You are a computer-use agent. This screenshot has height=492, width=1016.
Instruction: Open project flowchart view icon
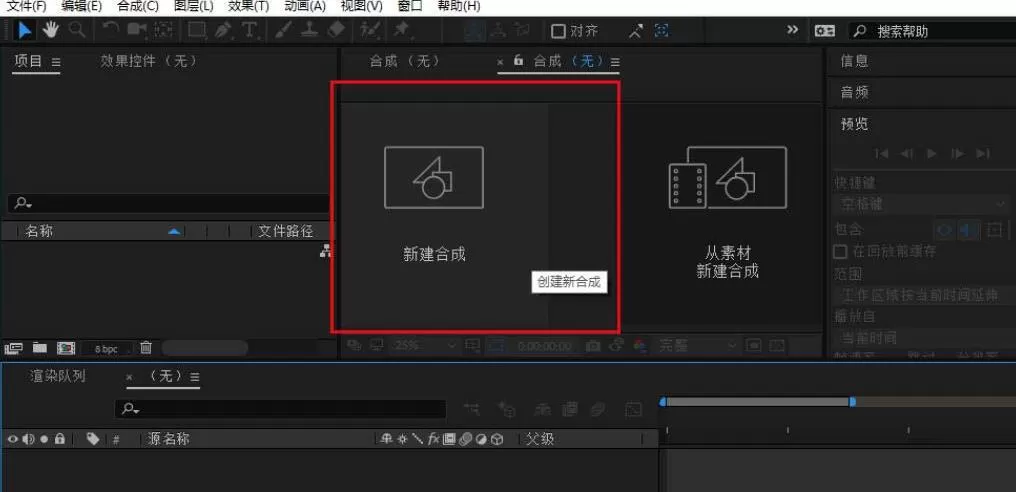tap(325, 252)
